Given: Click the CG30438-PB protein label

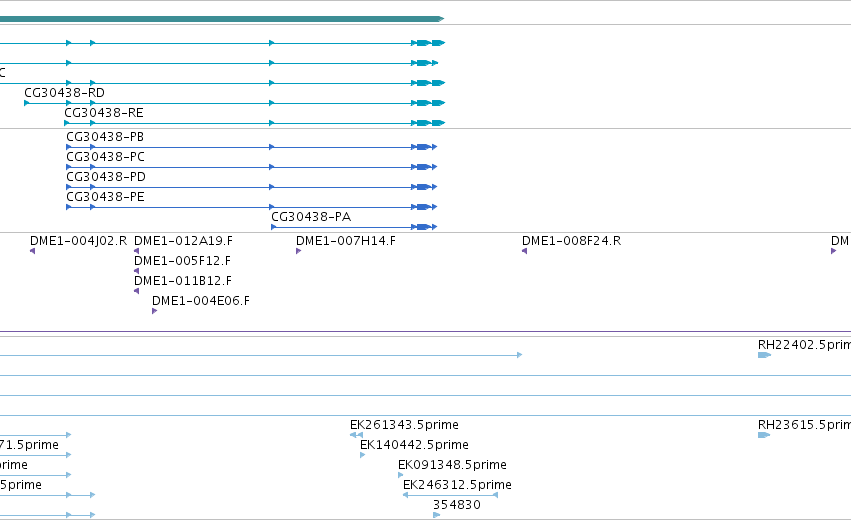Looking at the screenshot, I should tap(105, 136).
